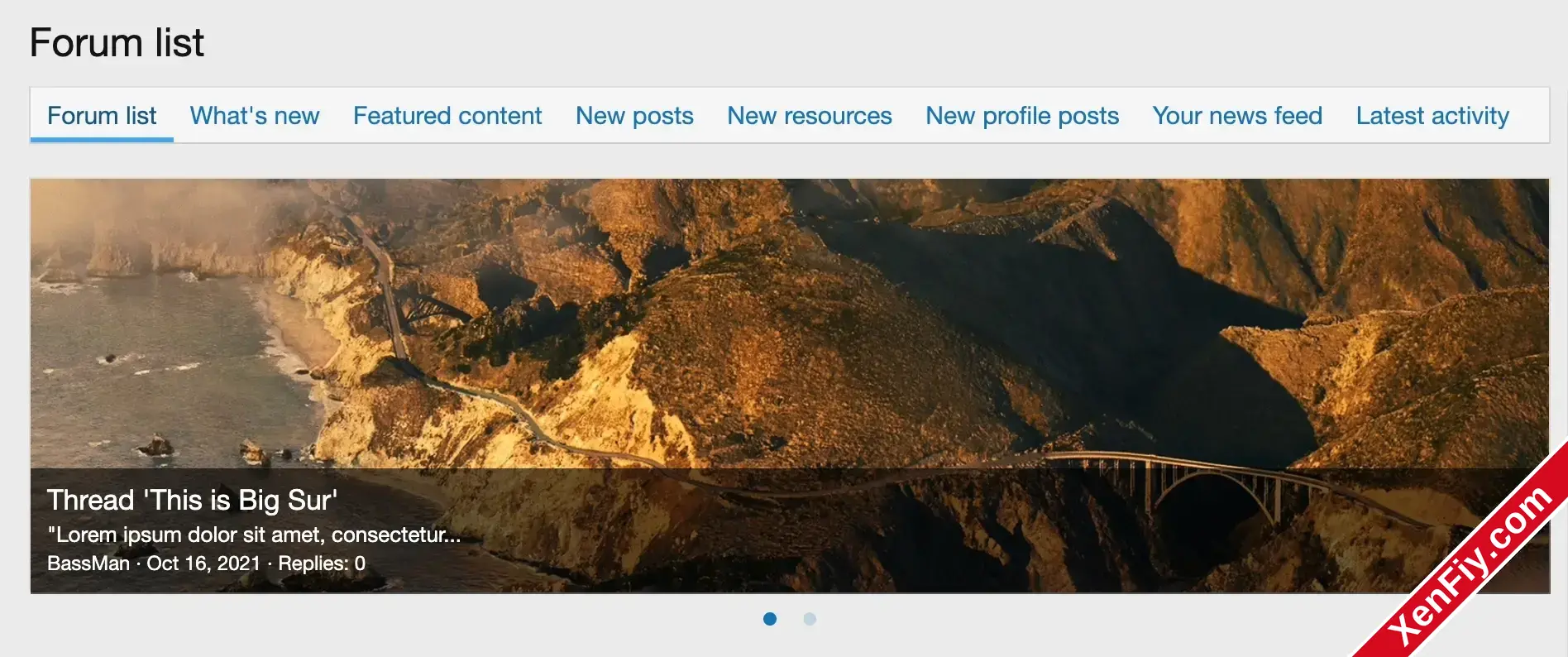View the New profile posts tab
This screenshot has height=657, width=1568.
pos(1022,116)
